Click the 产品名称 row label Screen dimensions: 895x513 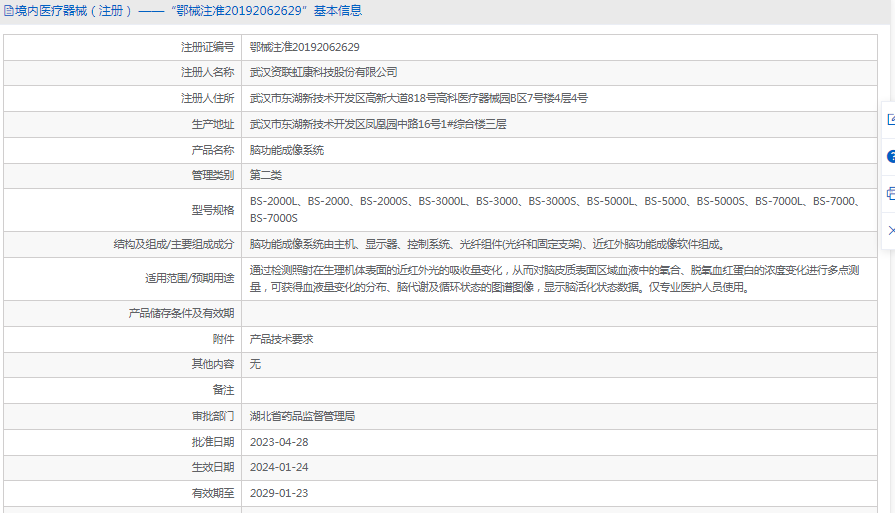(x=213, y=150)
